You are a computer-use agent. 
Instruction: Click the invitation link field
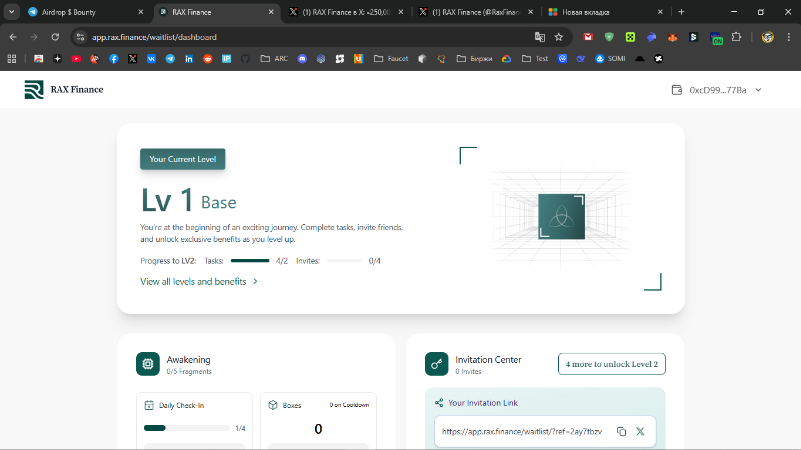point(545,432)
